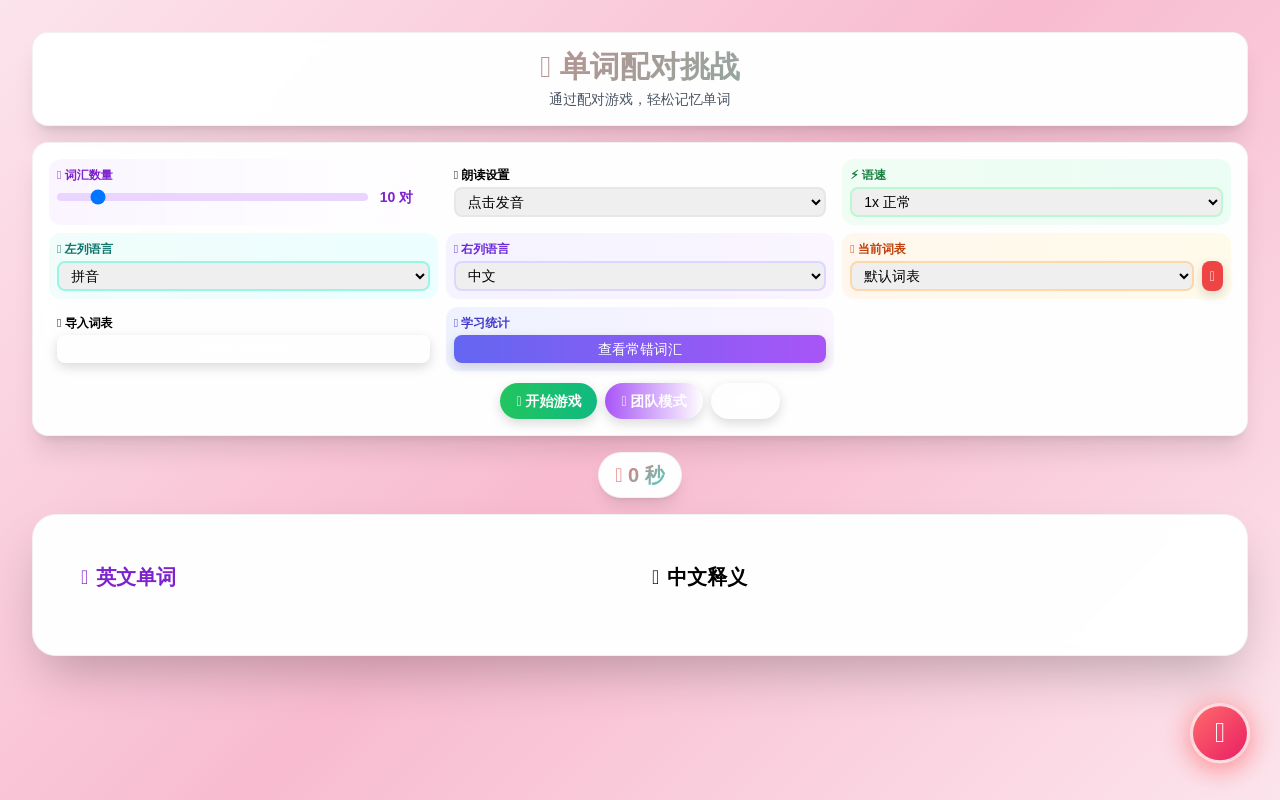The width and height of the screenshot is (1280, 800).
Task: Click the icon beside 右列语言 label
Action: pyautogui.click(x=456, y=248)
